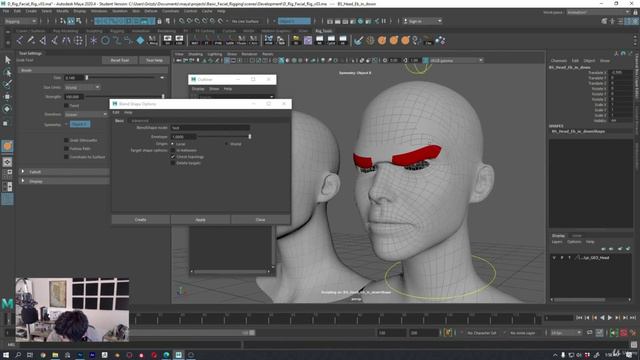Go to end of playback range
640x360 pixels.
633,318
